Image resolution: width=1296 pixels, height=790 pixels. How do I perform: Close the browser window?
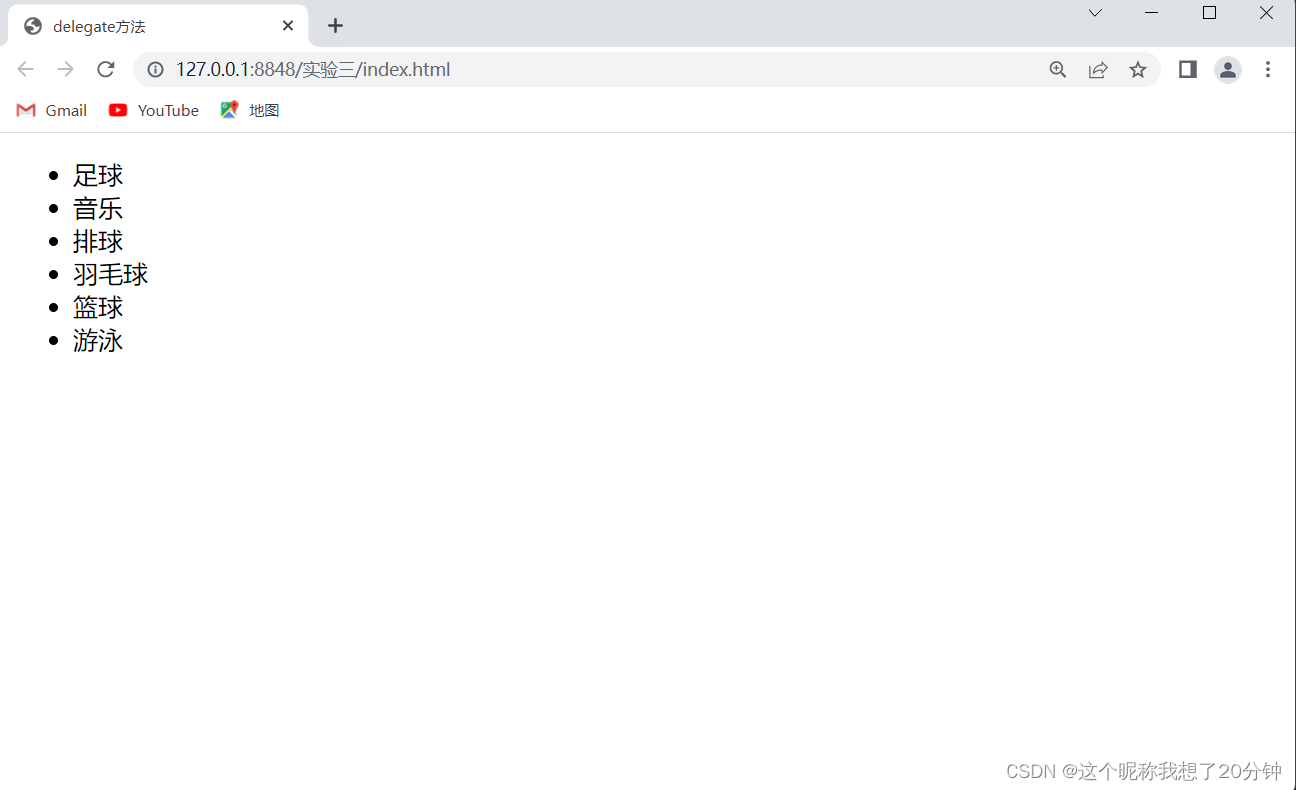[1266, 13]
